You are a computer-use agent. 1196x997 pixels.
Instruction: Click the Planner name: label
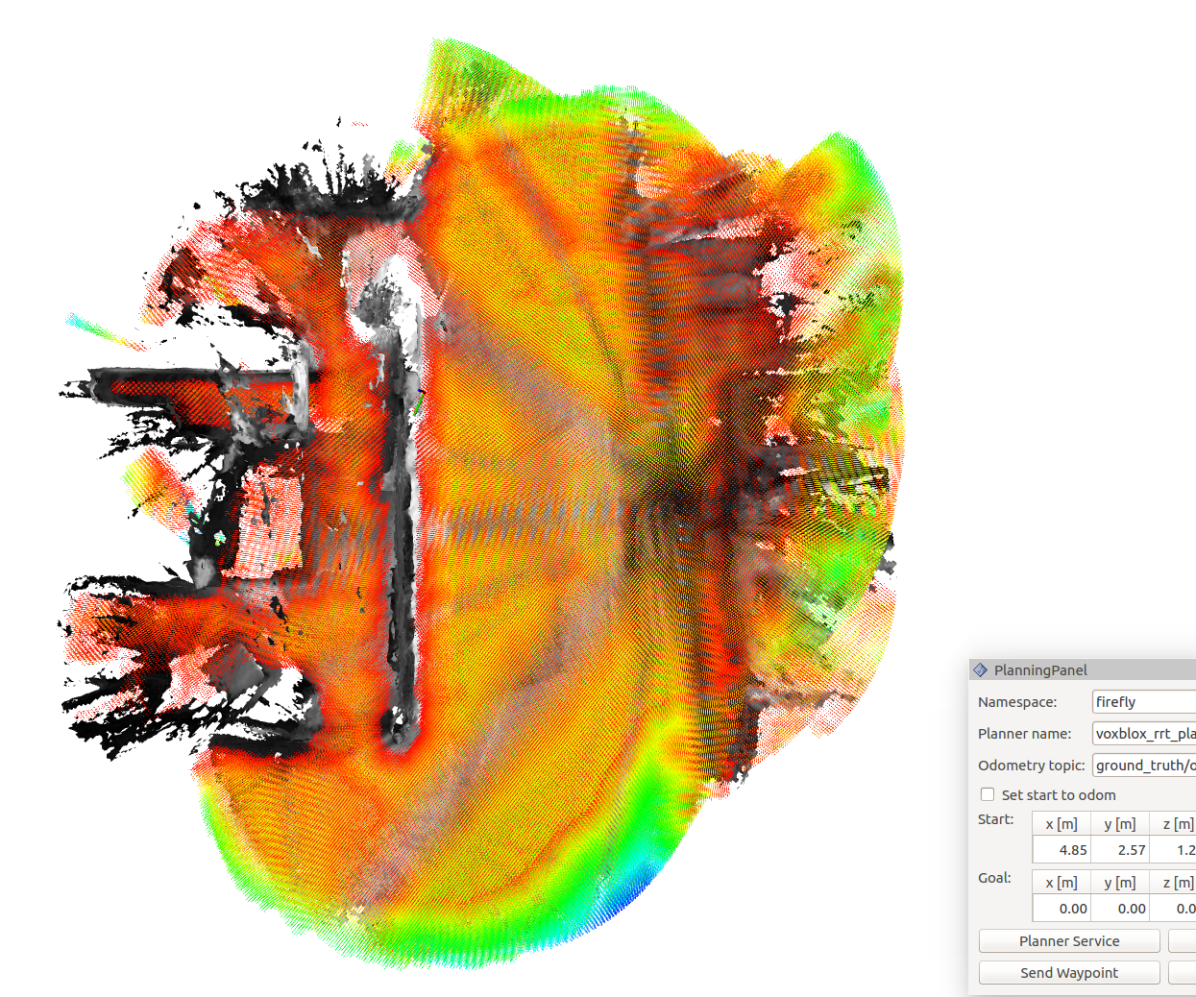1024,734
